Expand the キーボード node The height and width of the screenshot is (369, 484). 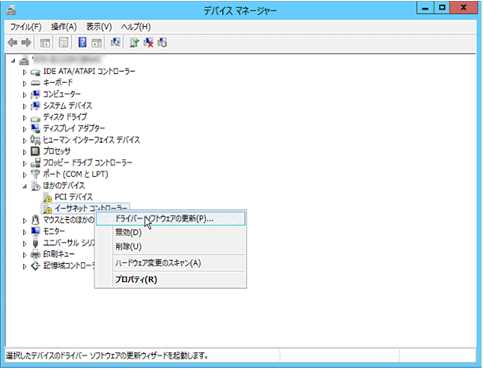click(x=24, y=83)
